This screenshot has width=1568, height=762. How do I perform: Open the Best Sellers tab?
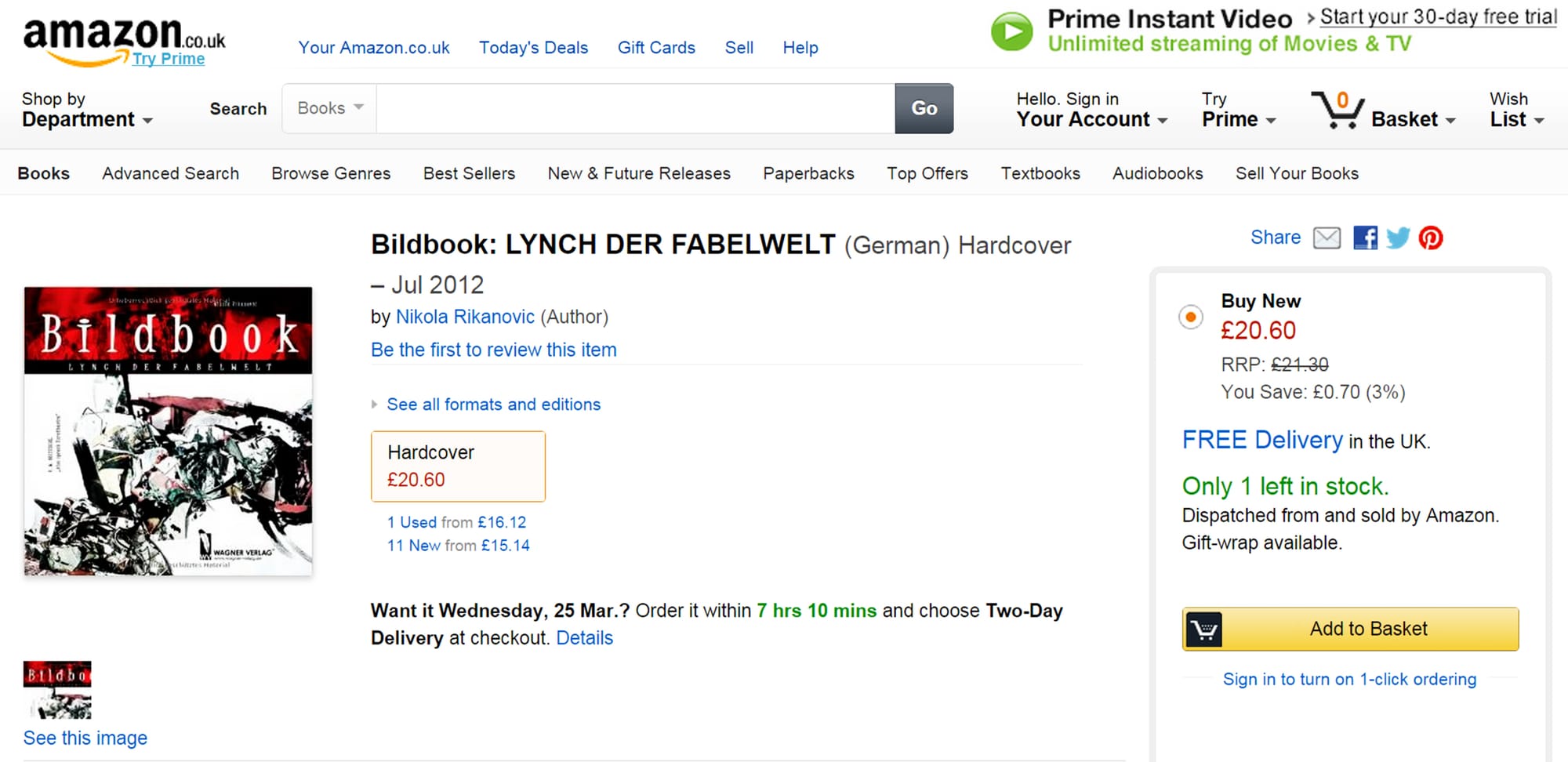pos(469,173)
